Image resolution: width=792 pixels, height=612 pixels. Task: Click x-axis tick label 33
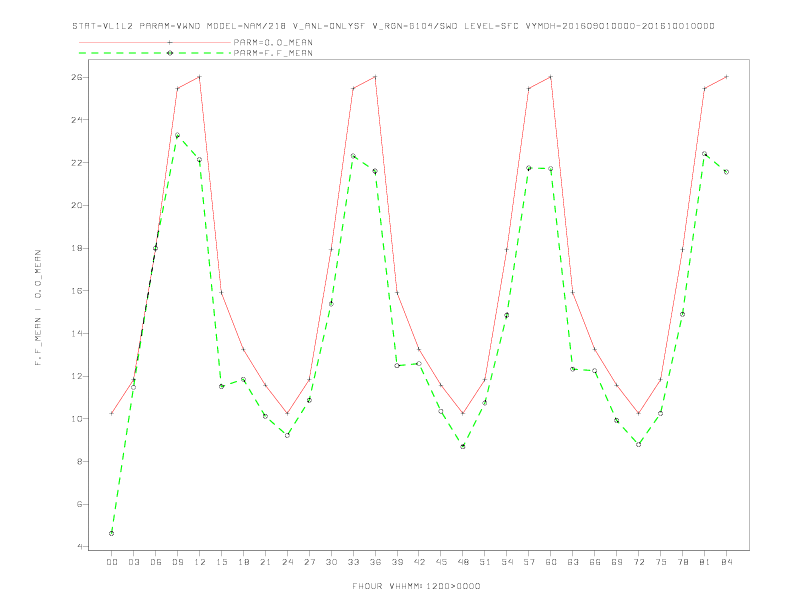point(353,562)
